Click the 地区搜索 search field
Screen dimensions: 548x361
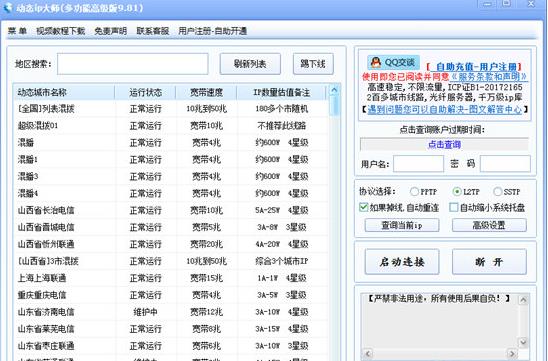click(133, 64)
